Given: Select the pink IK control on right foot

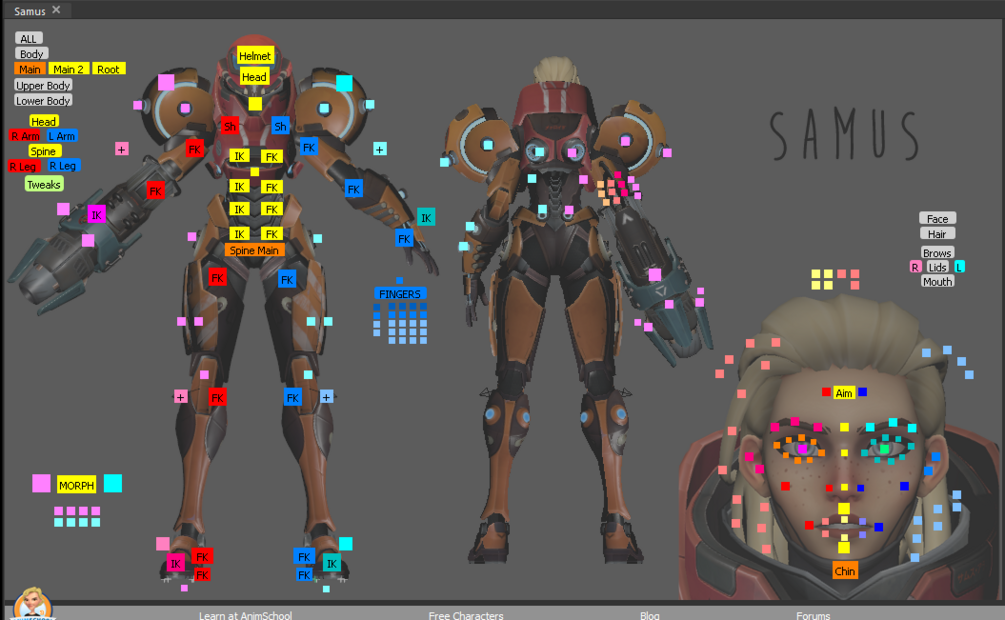Looking at the screenshot, I should (176, 564).
